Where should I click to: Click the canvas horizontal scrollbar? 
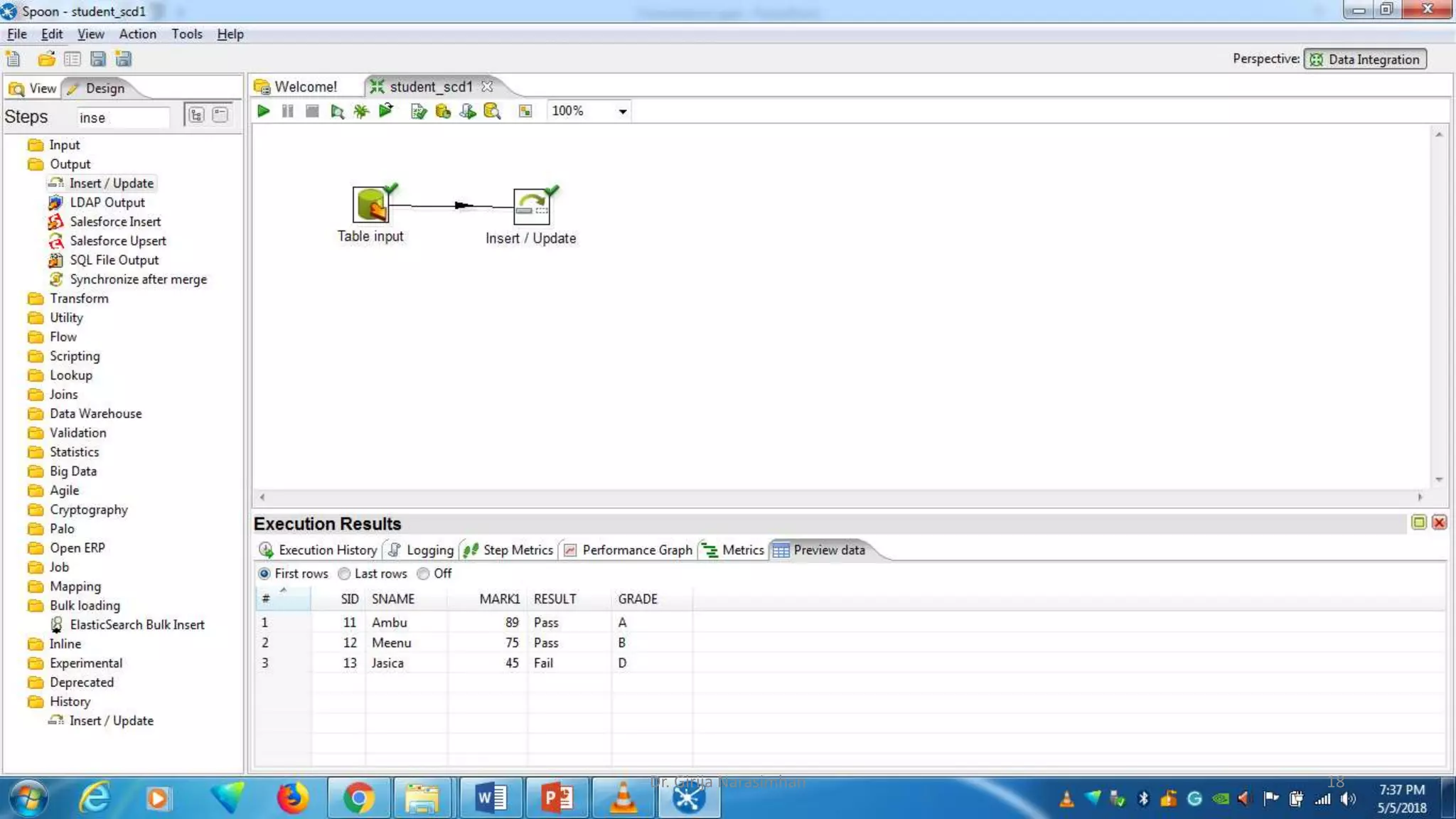coord(840,497)
